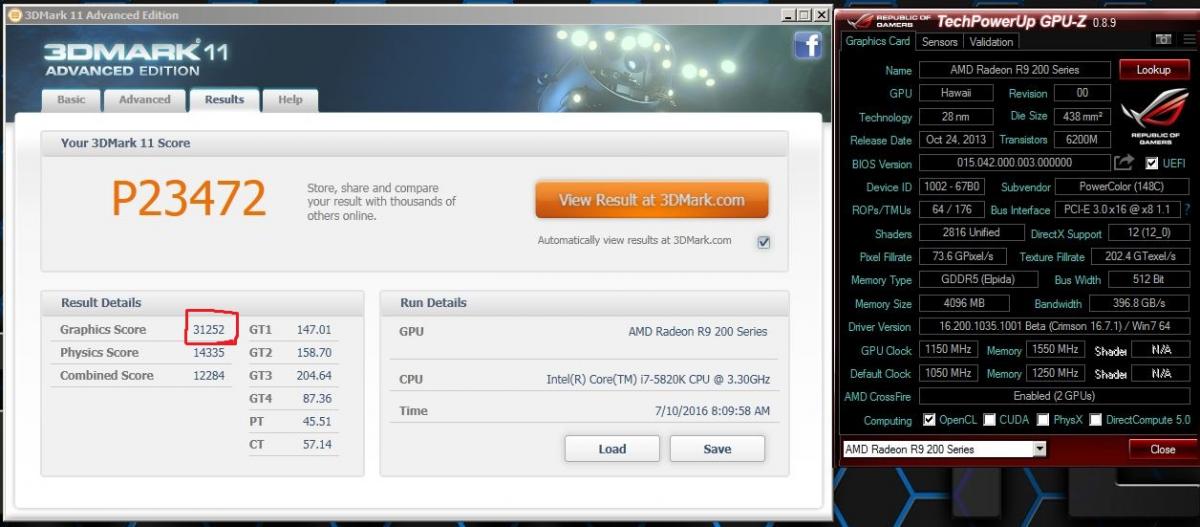The height and width of the screenshot is (527, 1200).
Task: Expand the AMD Radeon R9 200 Series dropdown
Action: [x=1040, y=449]
